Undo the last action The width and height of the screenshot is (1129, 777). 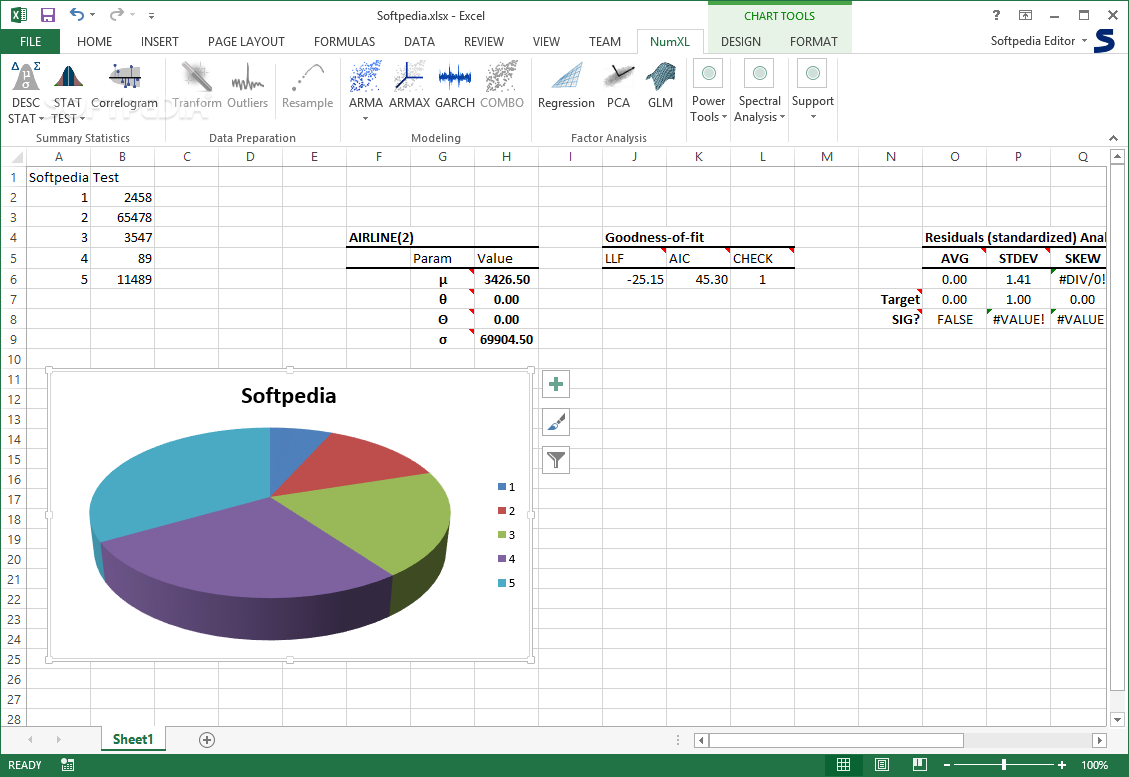pos(77,15)
